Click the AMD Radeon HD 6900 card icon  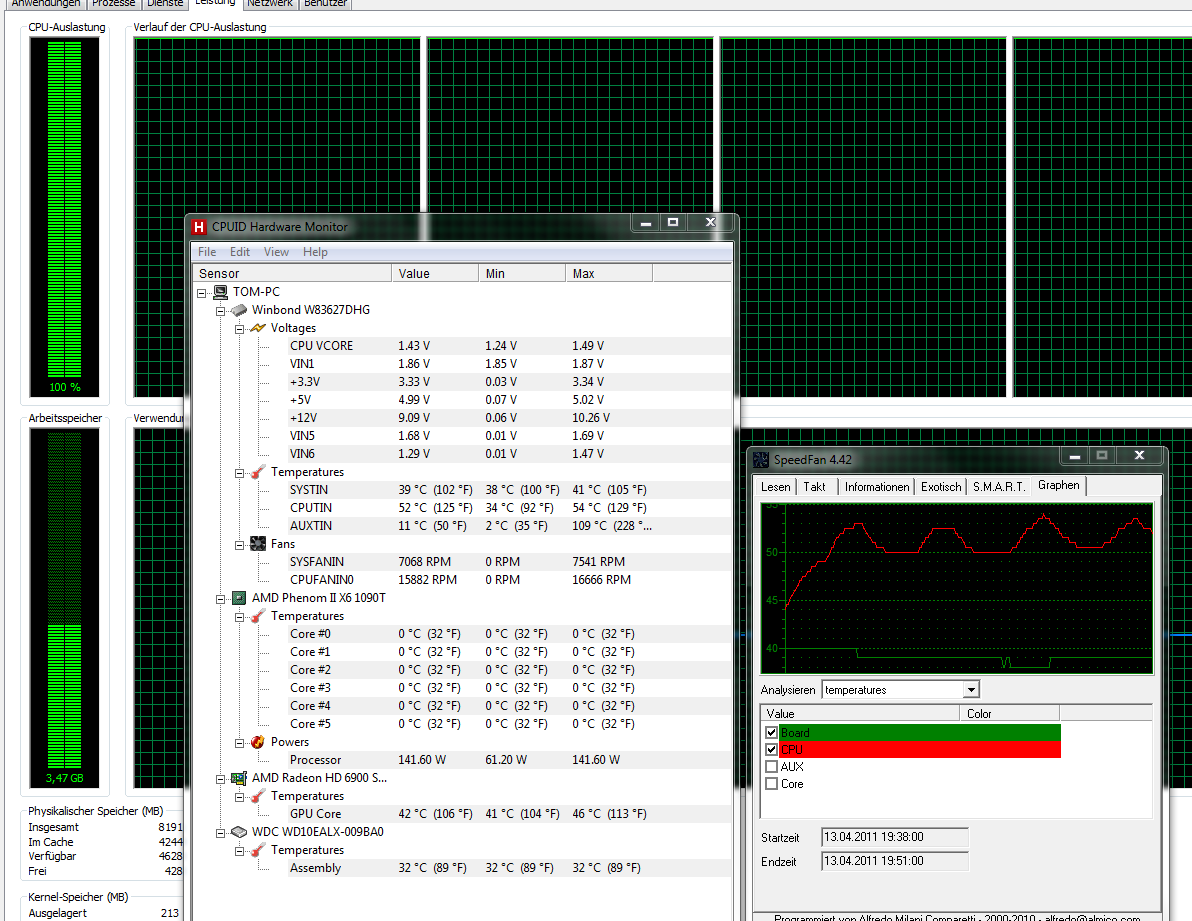point(239,778)
